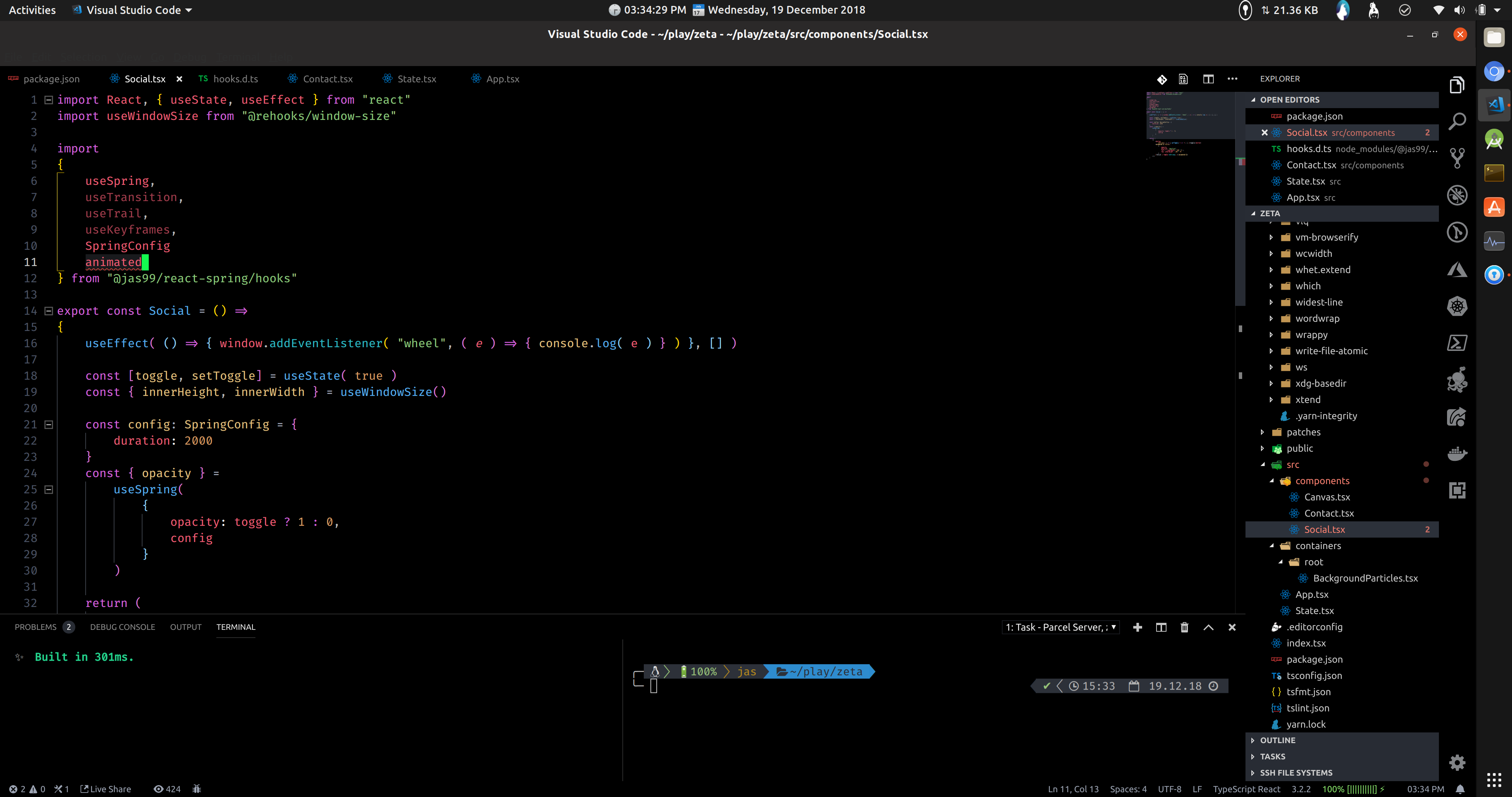This screenshot has width=1512, height=797.
Task: Open the Search view magnifier icon
Action: (x=1457, y=121)
